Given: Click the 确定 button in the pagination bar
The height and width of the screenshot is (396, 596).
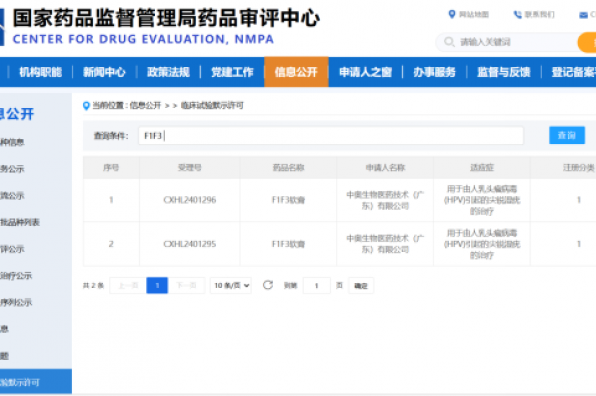Looking at the screenshot, I should coord(361,285).
